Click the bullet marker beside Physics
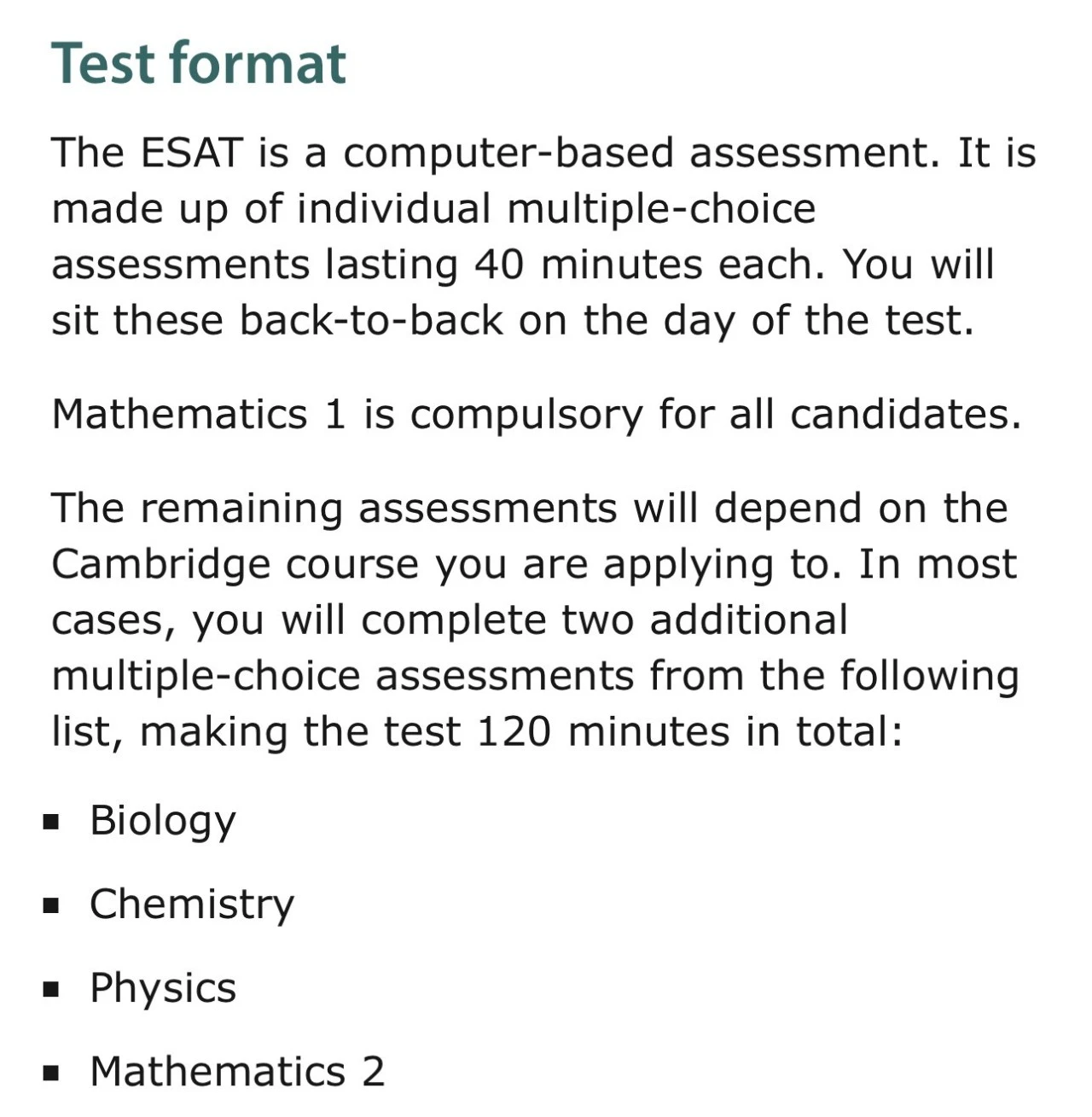This screenshot has height=1117, width=1092. (52, 990)
